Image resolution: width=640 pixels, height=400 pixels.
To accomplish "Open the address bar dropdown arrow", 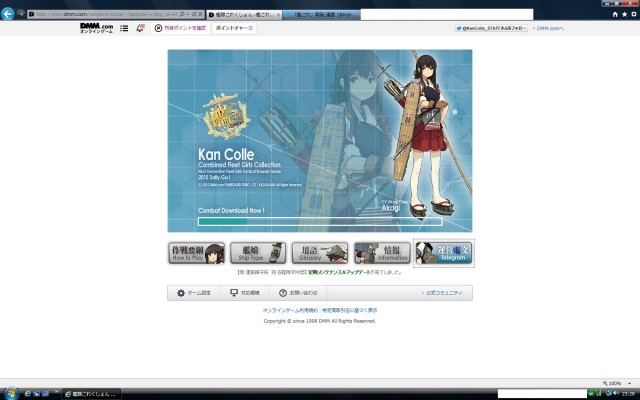I will click(x=188, y=14).
